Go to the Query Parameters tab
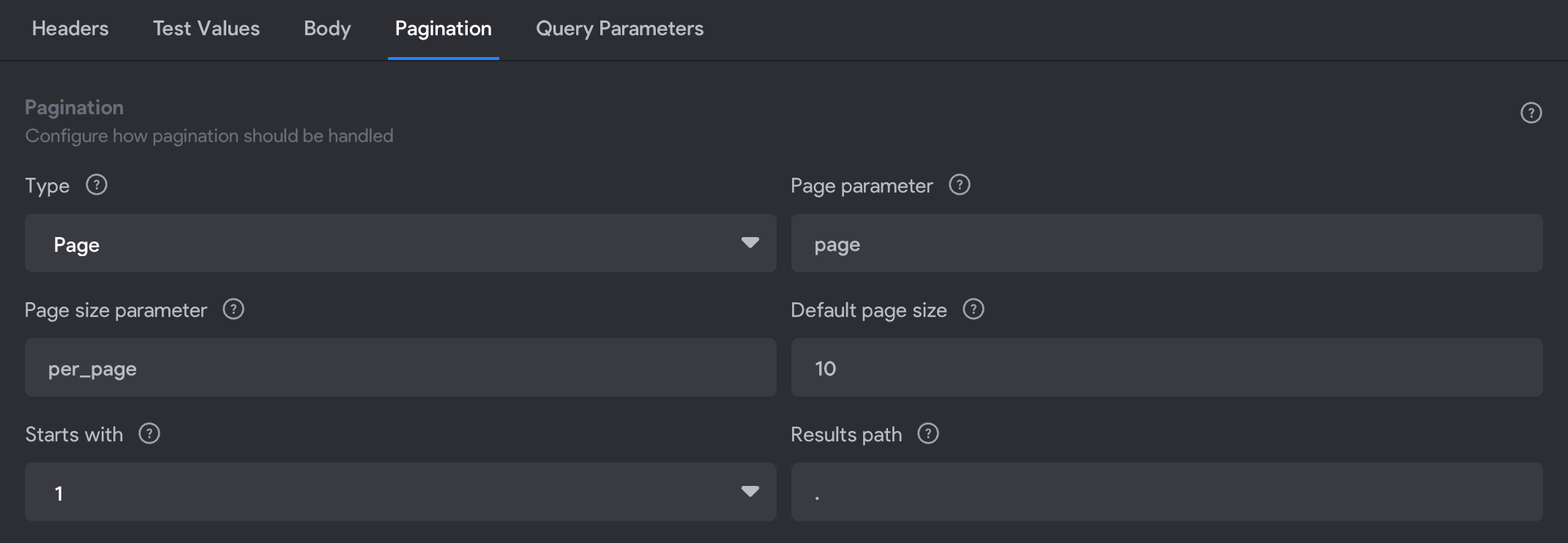1568x543 pixels. click(x=620, y=29)
